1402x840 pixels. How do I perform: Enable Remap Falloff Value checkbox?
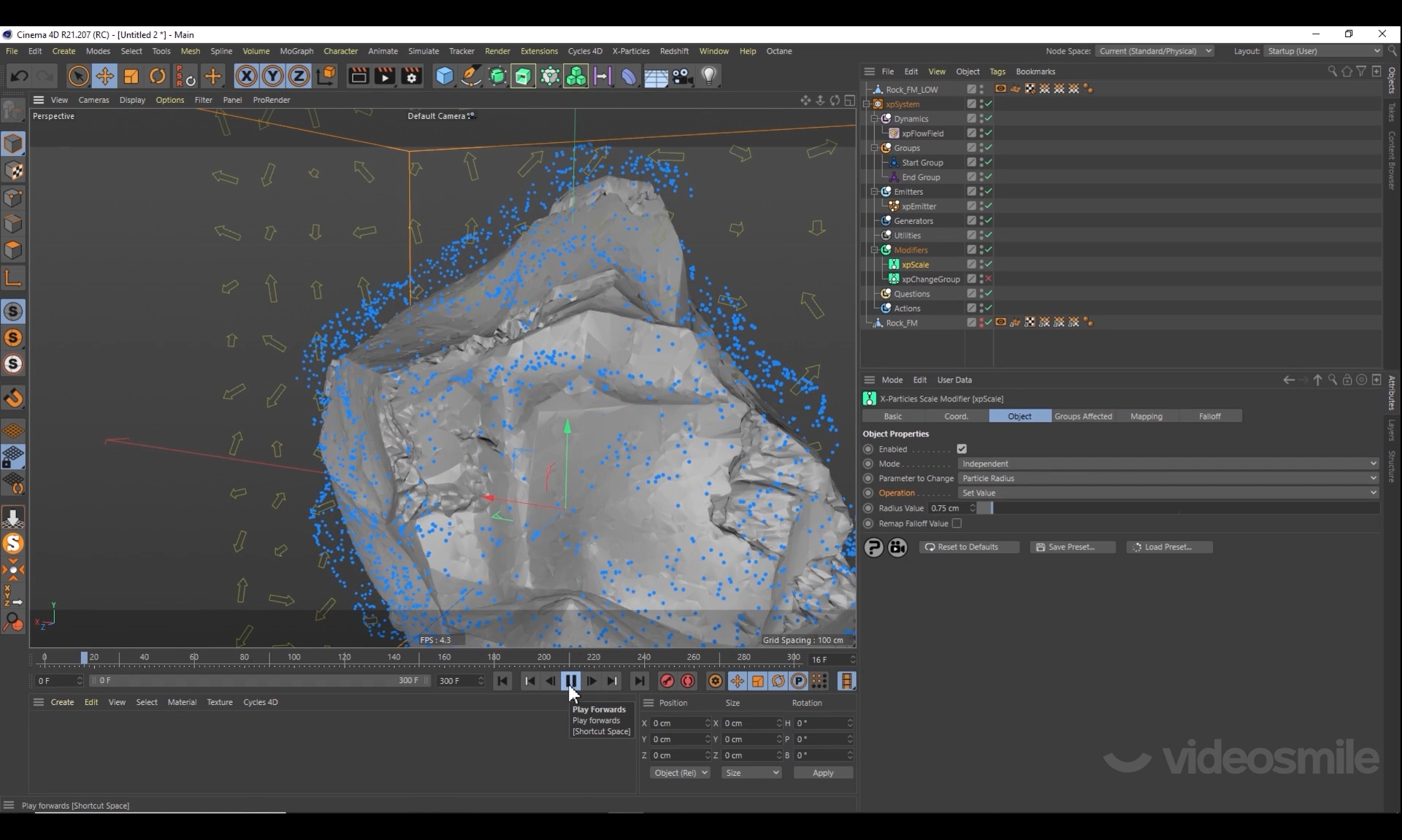point(957,523)
